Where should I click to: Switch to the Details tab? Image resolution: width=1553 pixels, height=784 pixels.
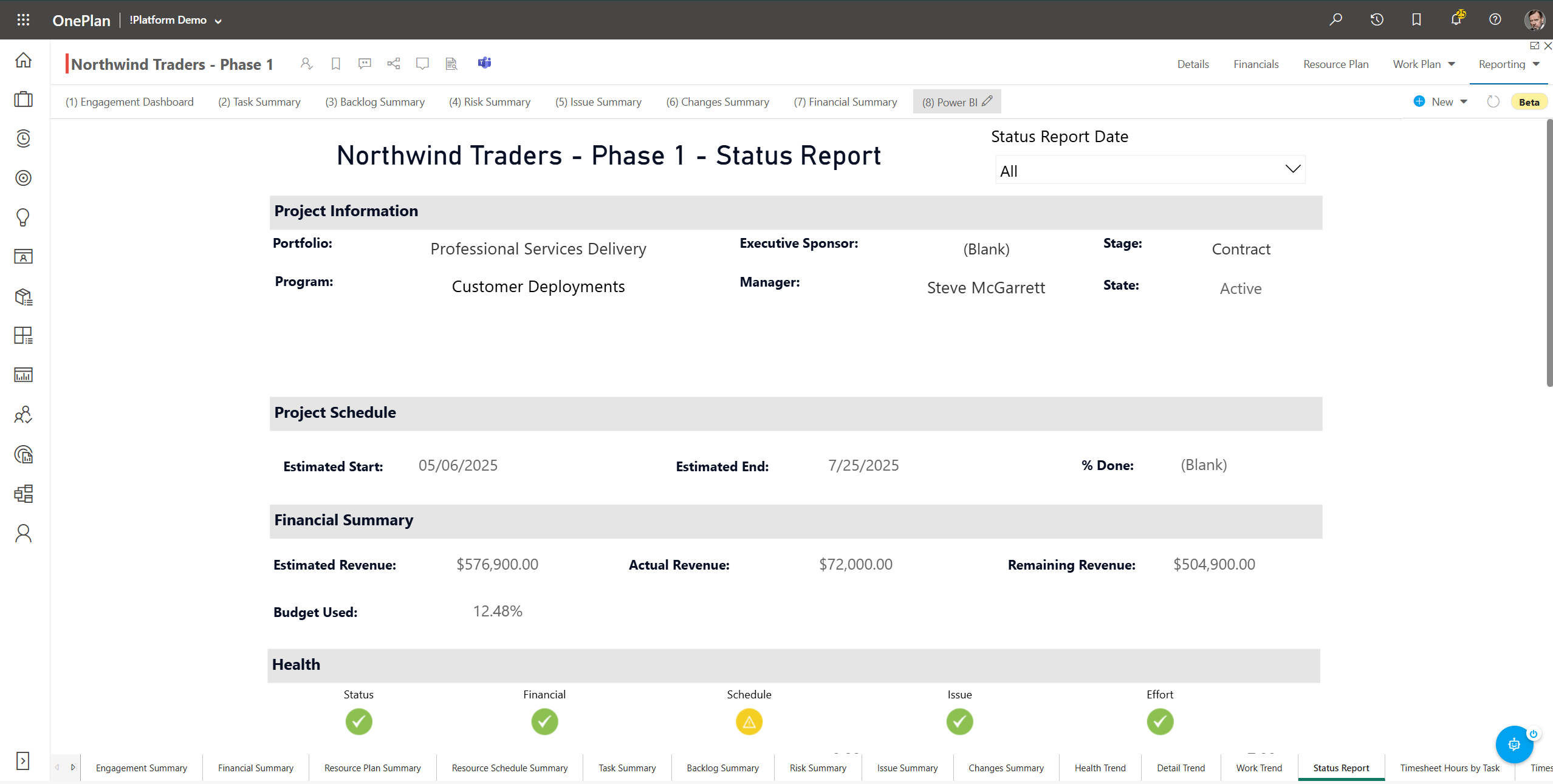(1193, 64)
